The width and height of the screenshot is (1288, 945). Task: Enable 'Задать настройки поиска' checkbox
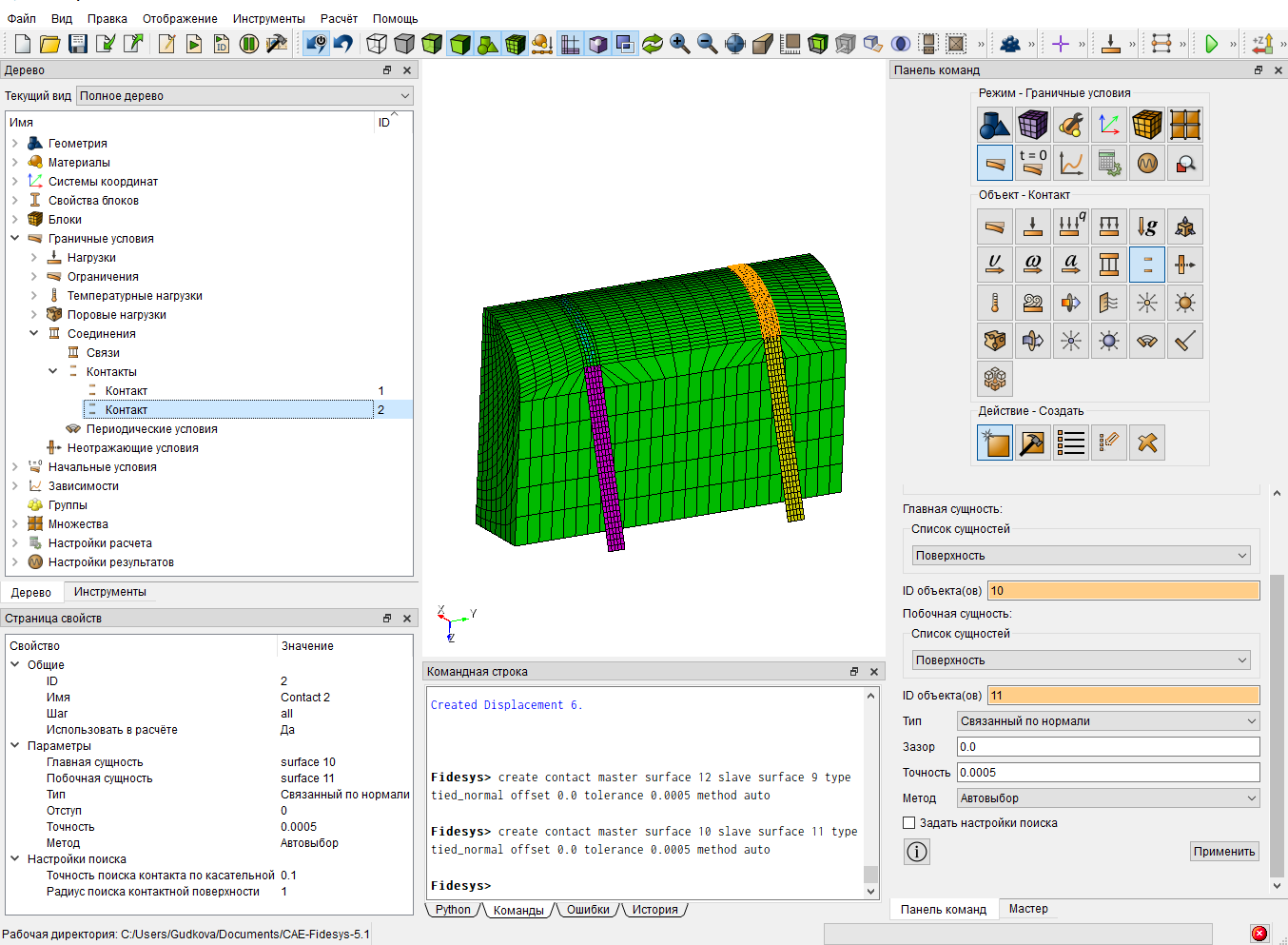[909, 823]
